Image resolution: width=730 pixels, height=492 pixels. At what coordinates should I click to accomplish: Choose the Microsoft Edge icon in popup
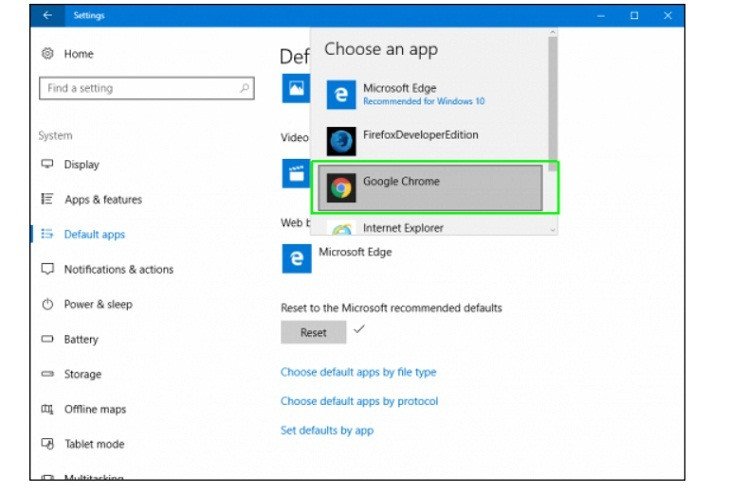click(341, 94)
